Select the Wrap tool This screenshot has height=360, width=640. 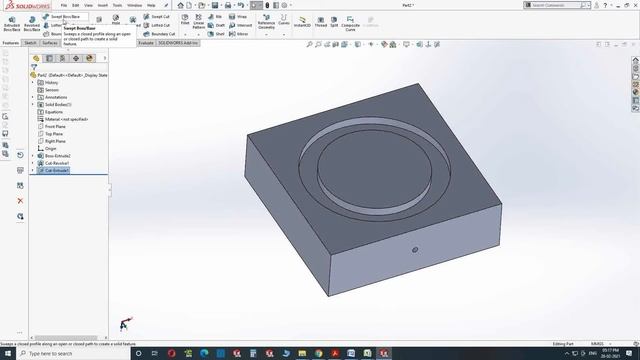tap(238, 17)
